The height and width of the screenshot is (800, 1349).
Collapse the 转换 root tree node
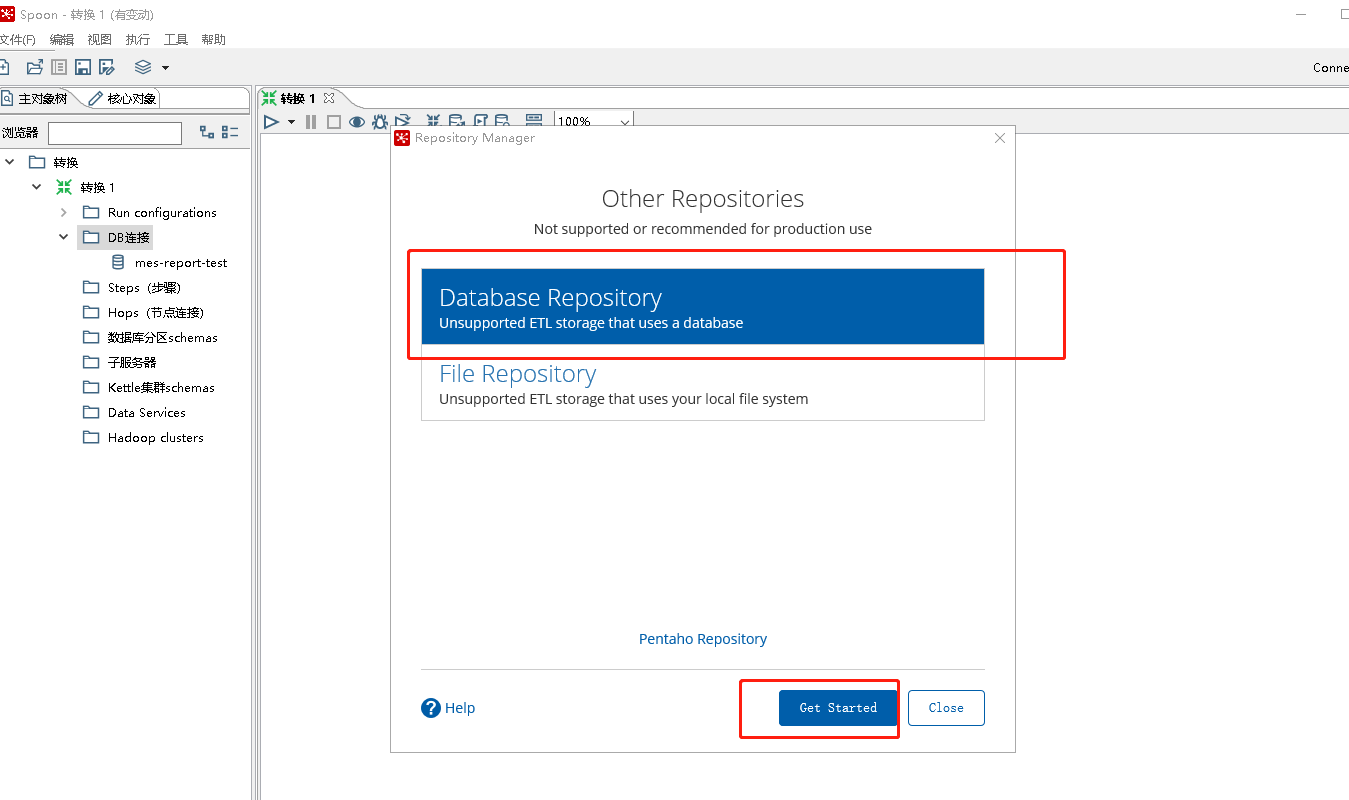10,162
